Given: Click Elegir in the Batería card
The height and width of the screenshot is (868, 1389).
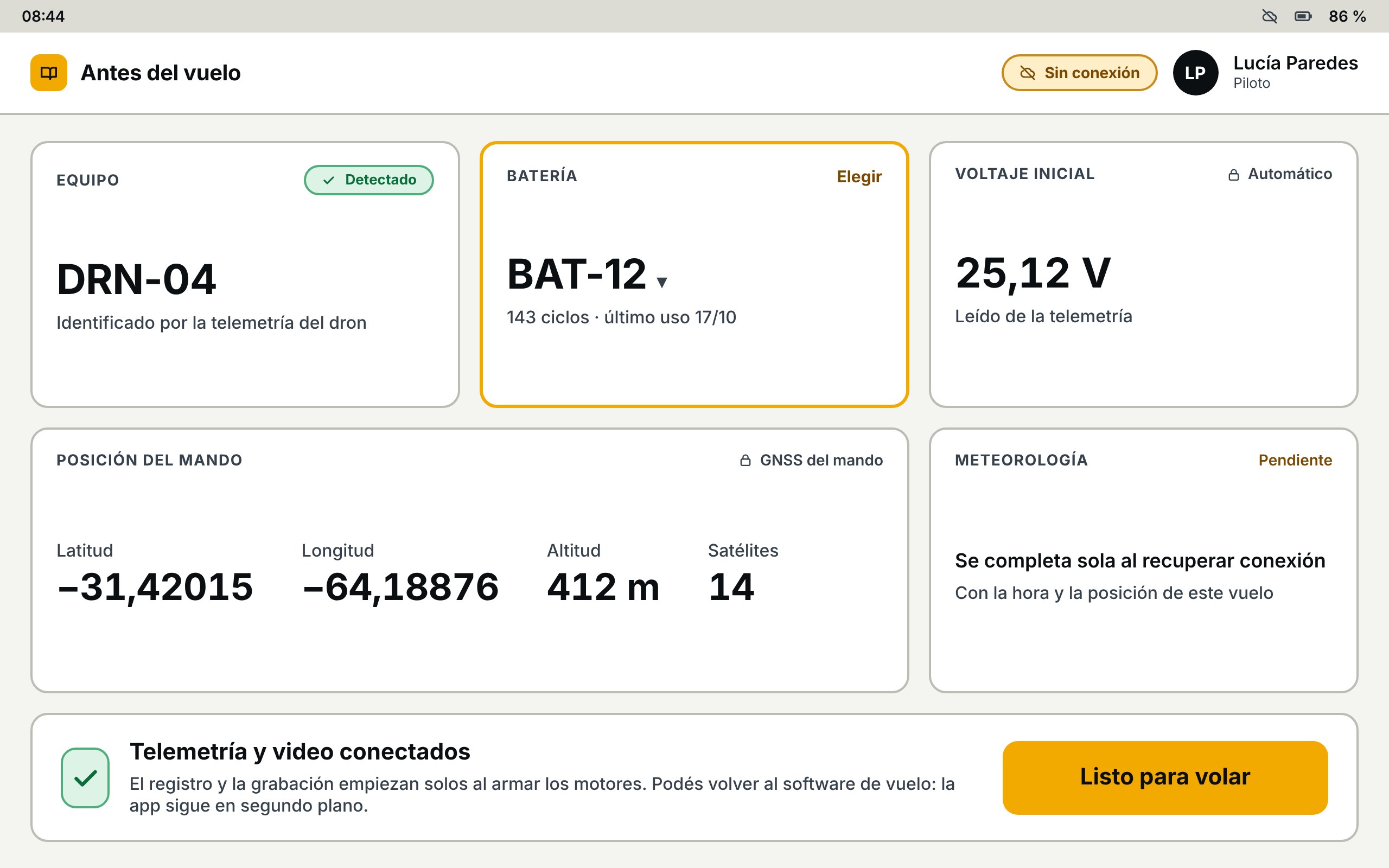Looking at the screenshot, I should [x=859, y=176].
